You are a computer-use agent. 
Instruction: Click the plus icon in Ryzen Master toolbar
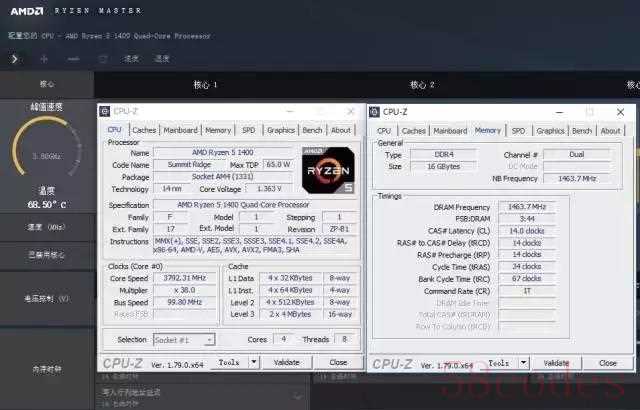point(44,59)
